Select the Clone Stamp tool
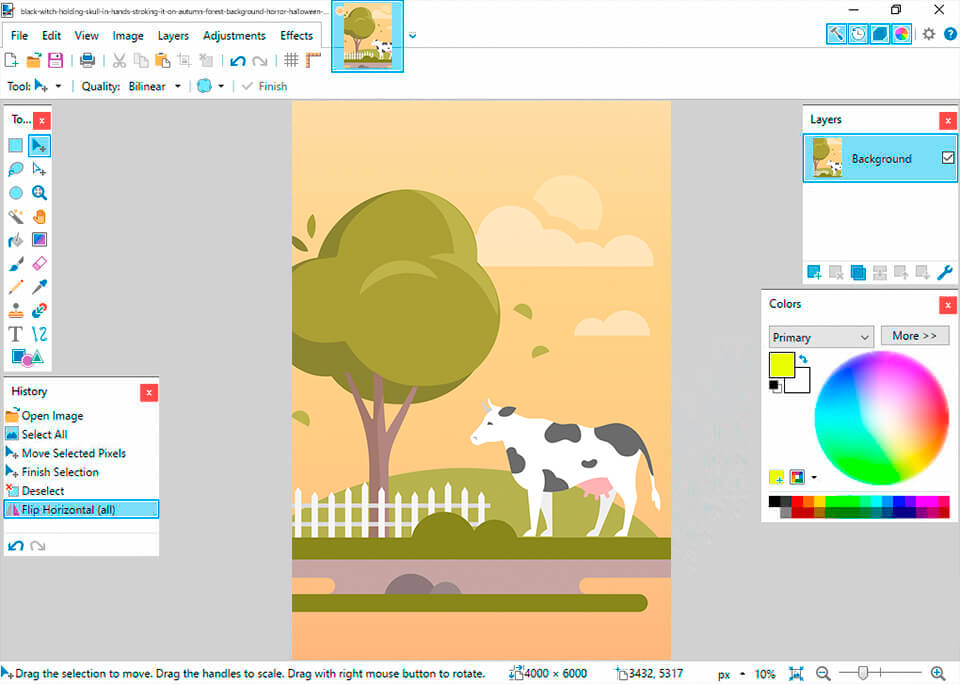 (14, 310)
